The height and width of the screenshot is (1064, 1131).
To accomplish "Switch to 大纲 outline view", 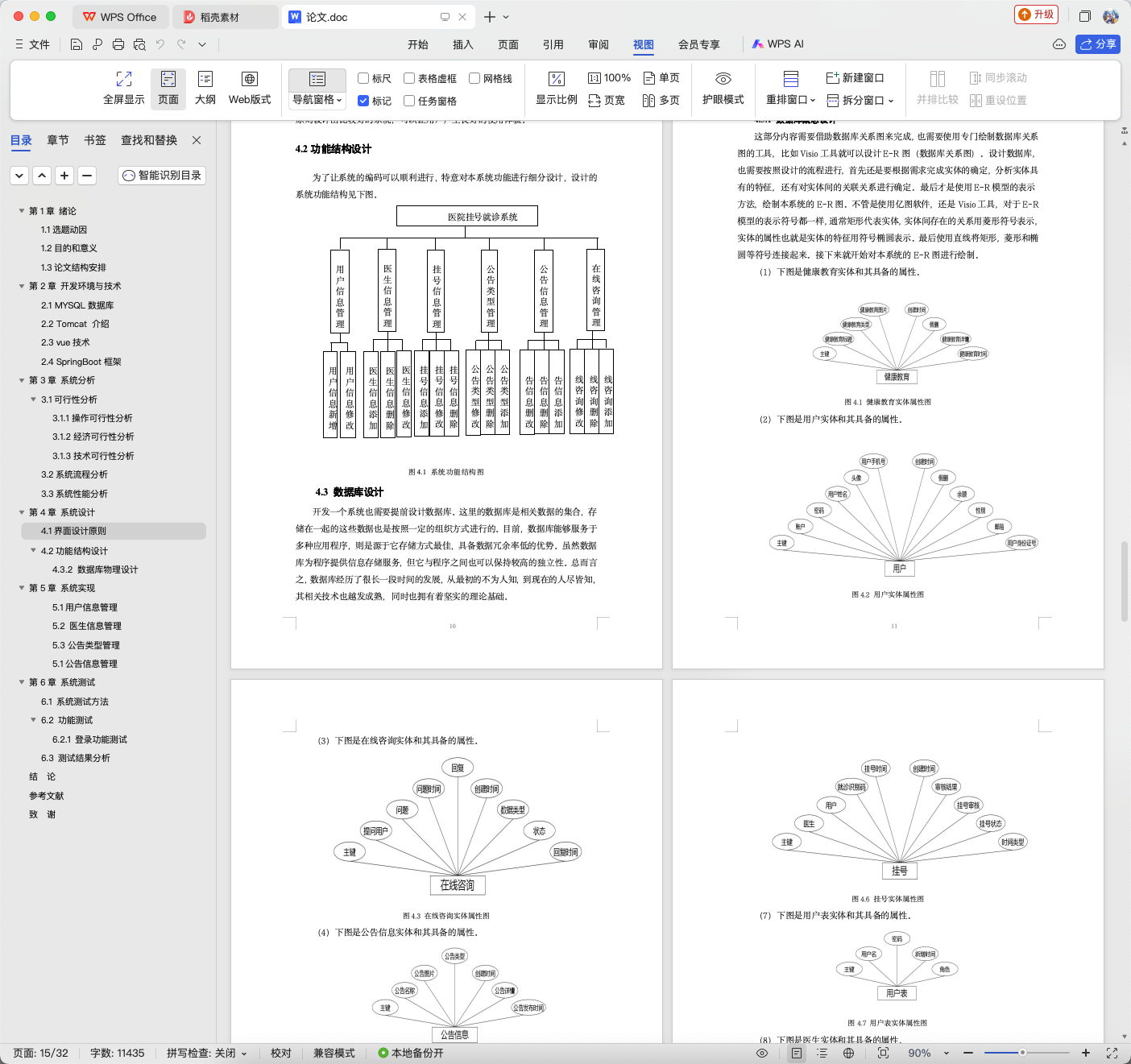I will click(205, 88).
